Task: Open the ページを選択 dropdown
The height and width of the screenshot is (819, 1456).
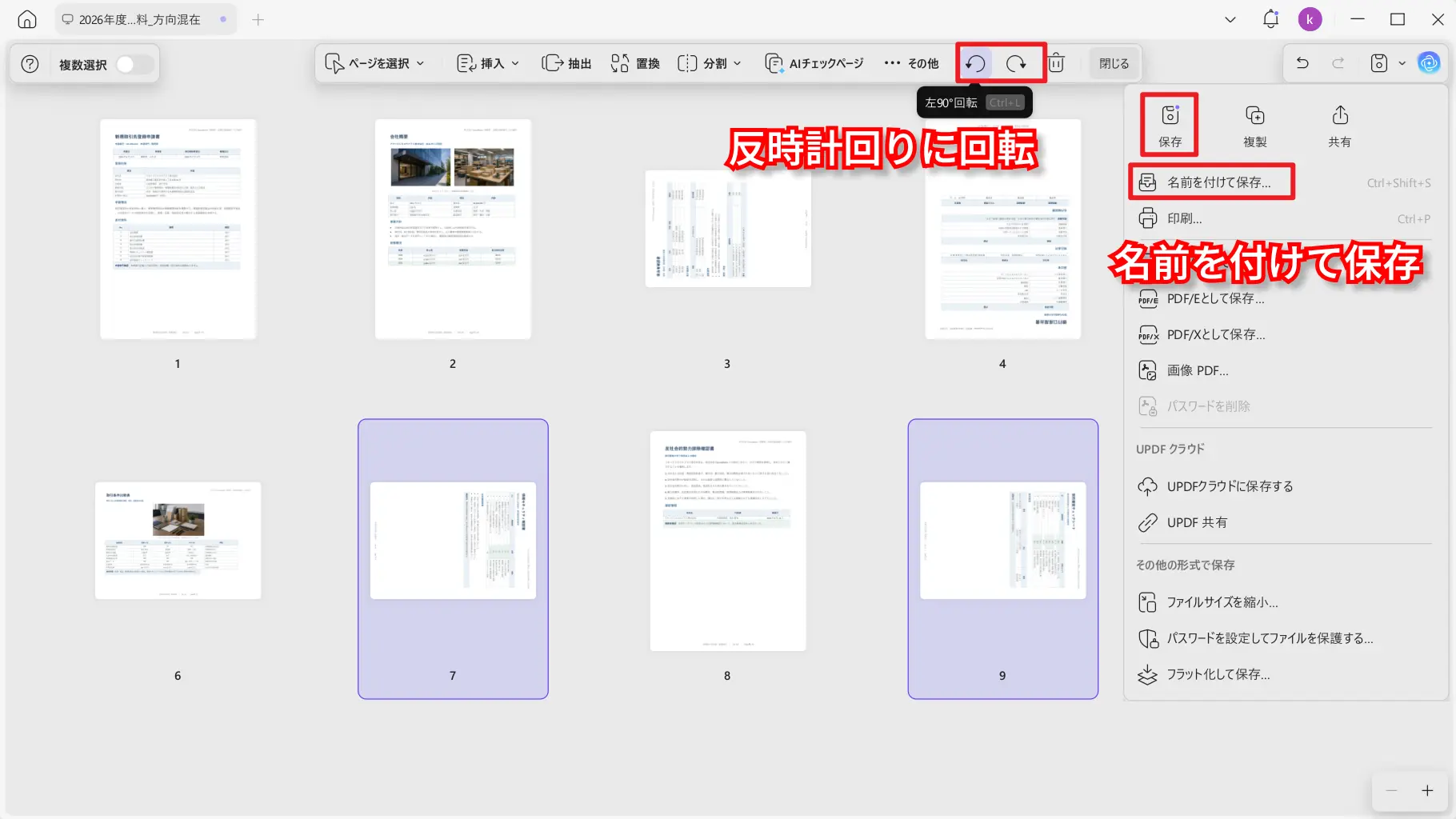Action: tap(374, 63)
